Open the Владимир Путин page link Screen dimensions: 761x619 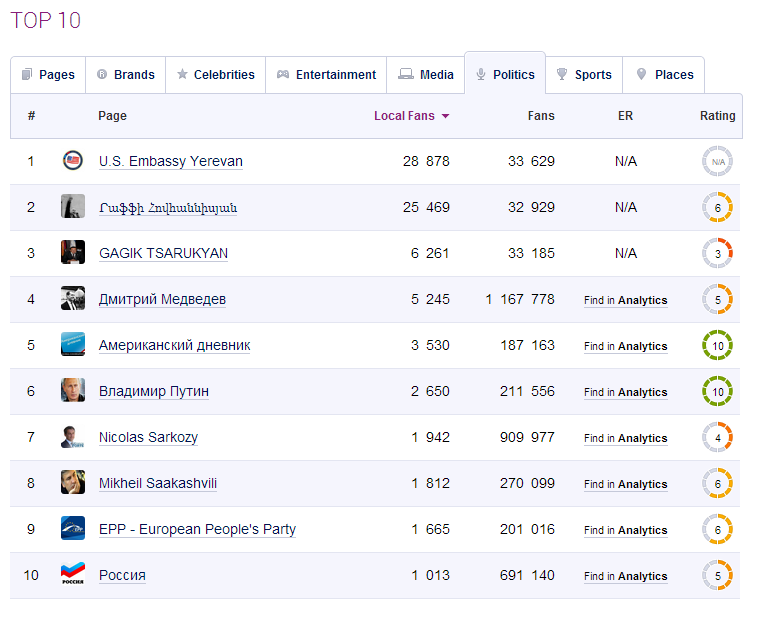pos(154,391)
